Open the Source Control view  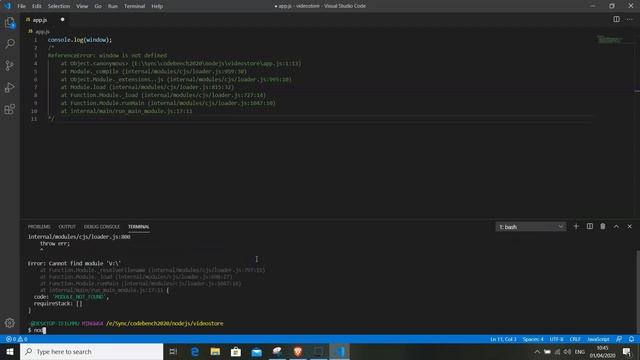pos(10,65)
